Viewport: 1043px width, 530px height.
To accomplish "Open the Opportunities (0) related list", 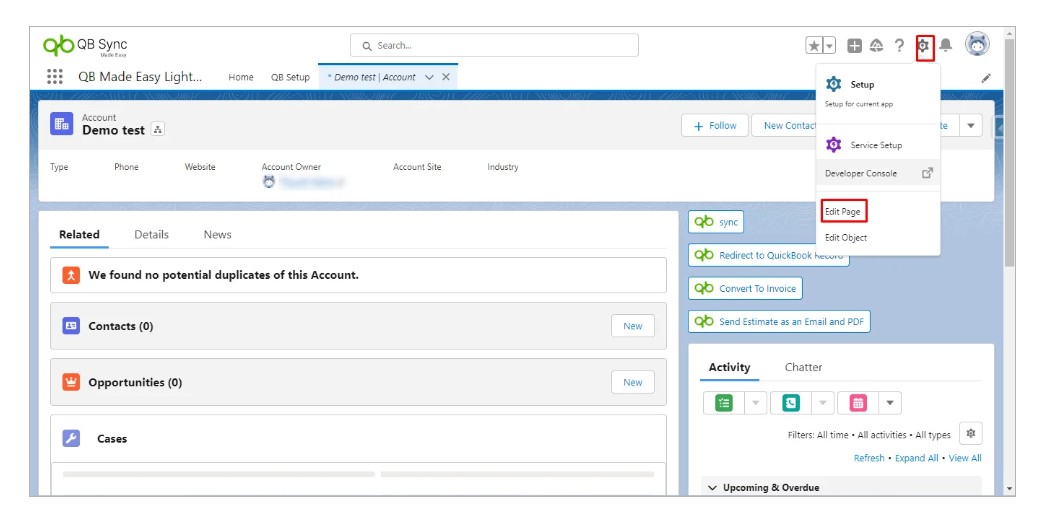I will tap(135, 382).
